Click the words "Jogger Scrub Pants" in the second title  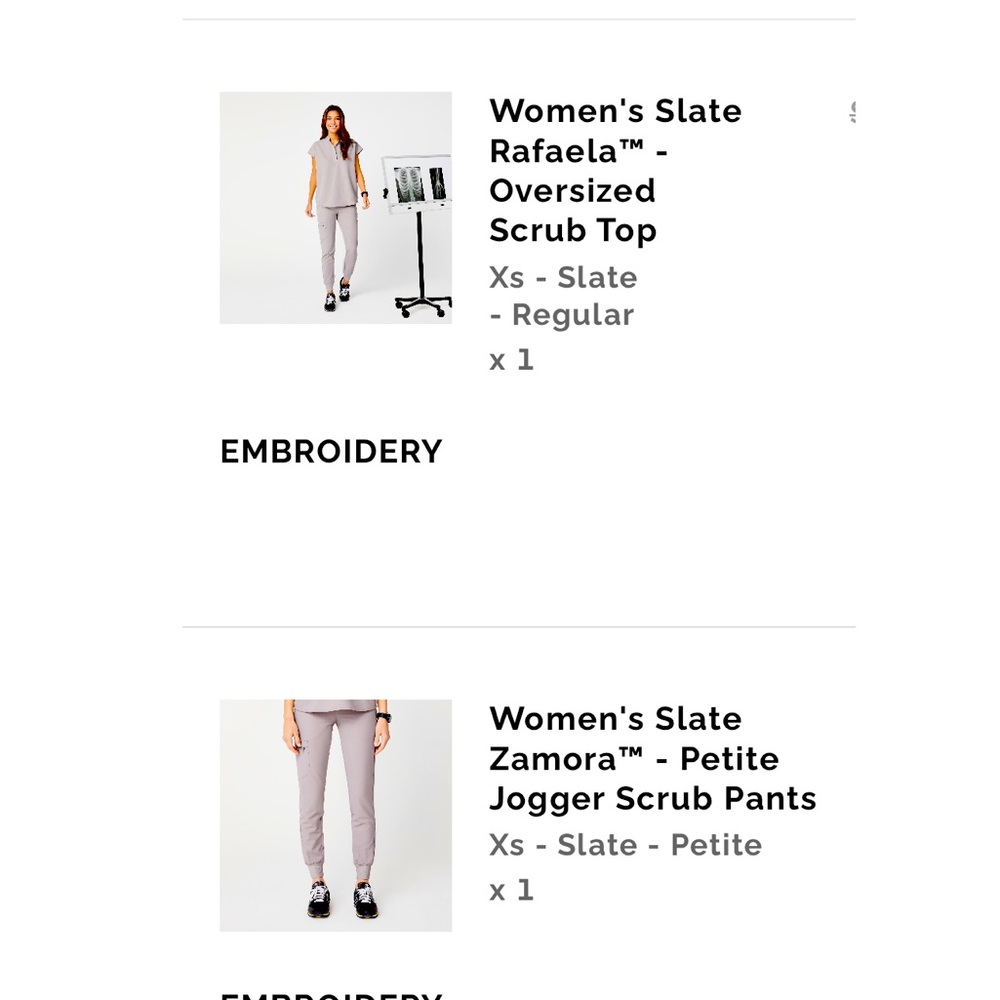pos(652,798)
